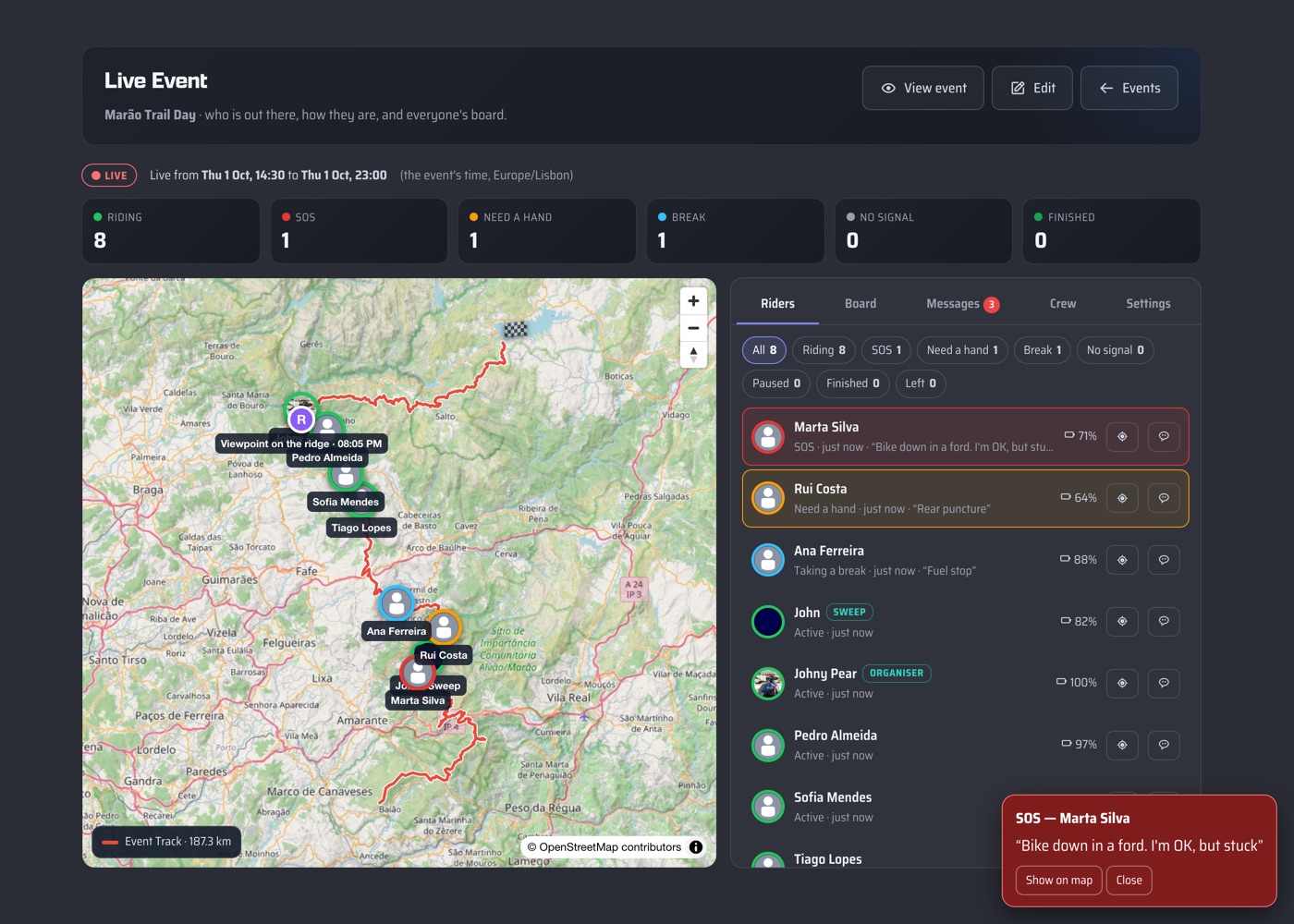Filter riders by Left 0
The height and width of the screenshot is (924, 1294).
click(921, 383)
